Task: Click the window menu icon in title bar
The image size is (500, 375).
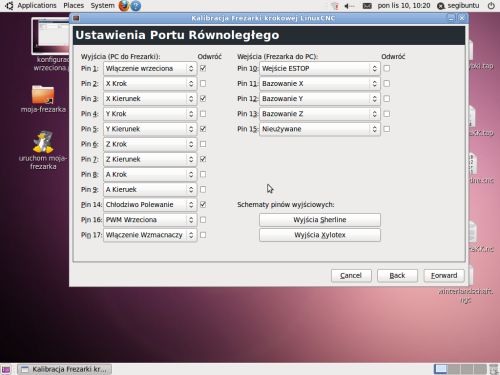Action: 76,18
